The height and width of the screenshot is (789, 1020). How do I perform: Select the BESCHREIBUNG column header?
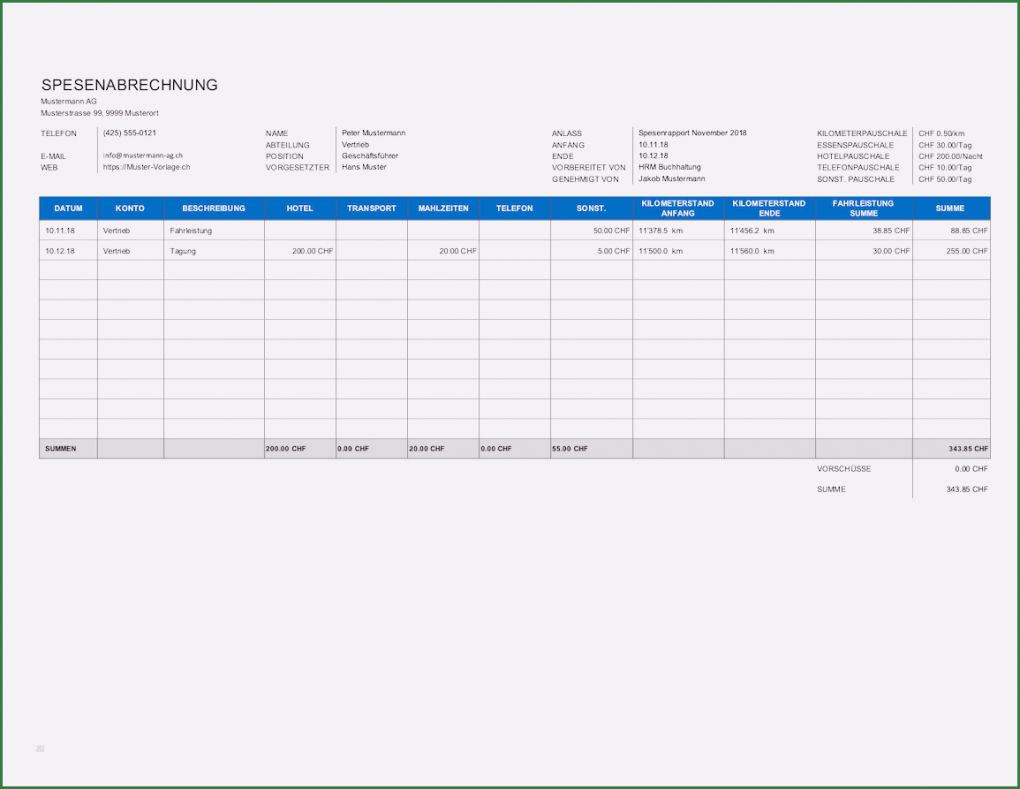click(x=212, y=208)
